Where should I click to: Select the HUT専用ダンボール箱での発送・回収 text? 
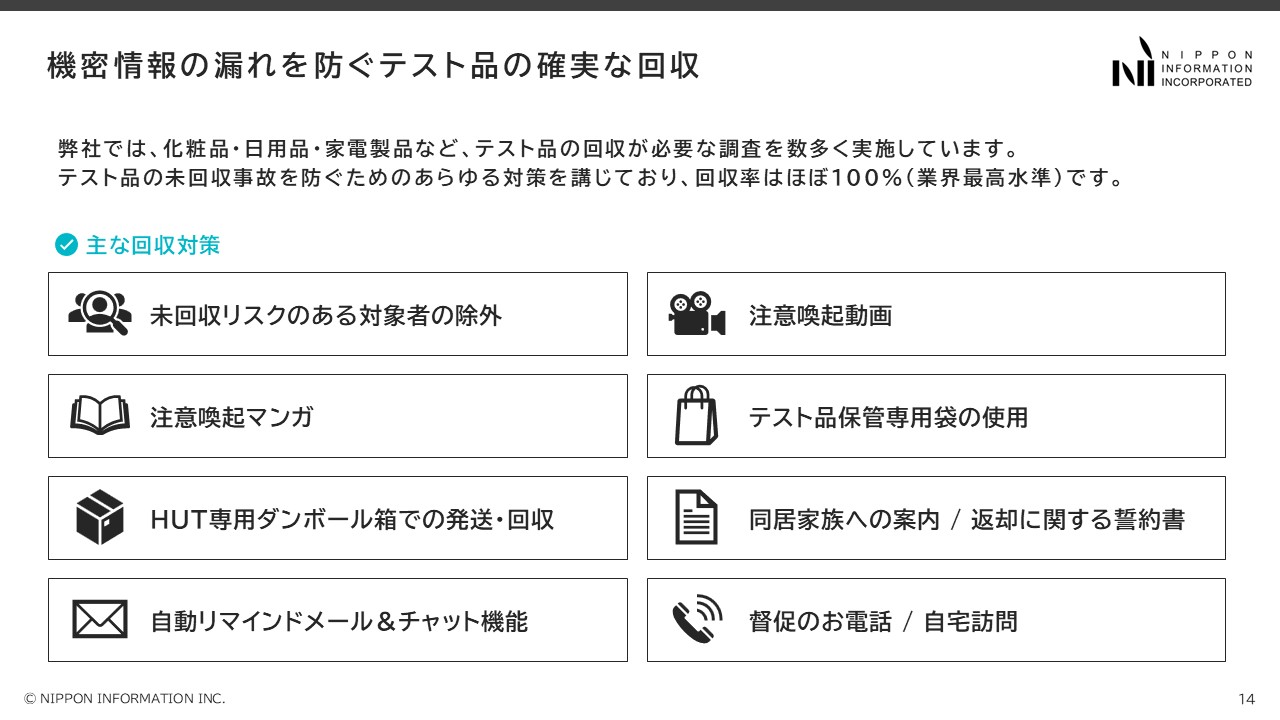click(x=352, y=520)
